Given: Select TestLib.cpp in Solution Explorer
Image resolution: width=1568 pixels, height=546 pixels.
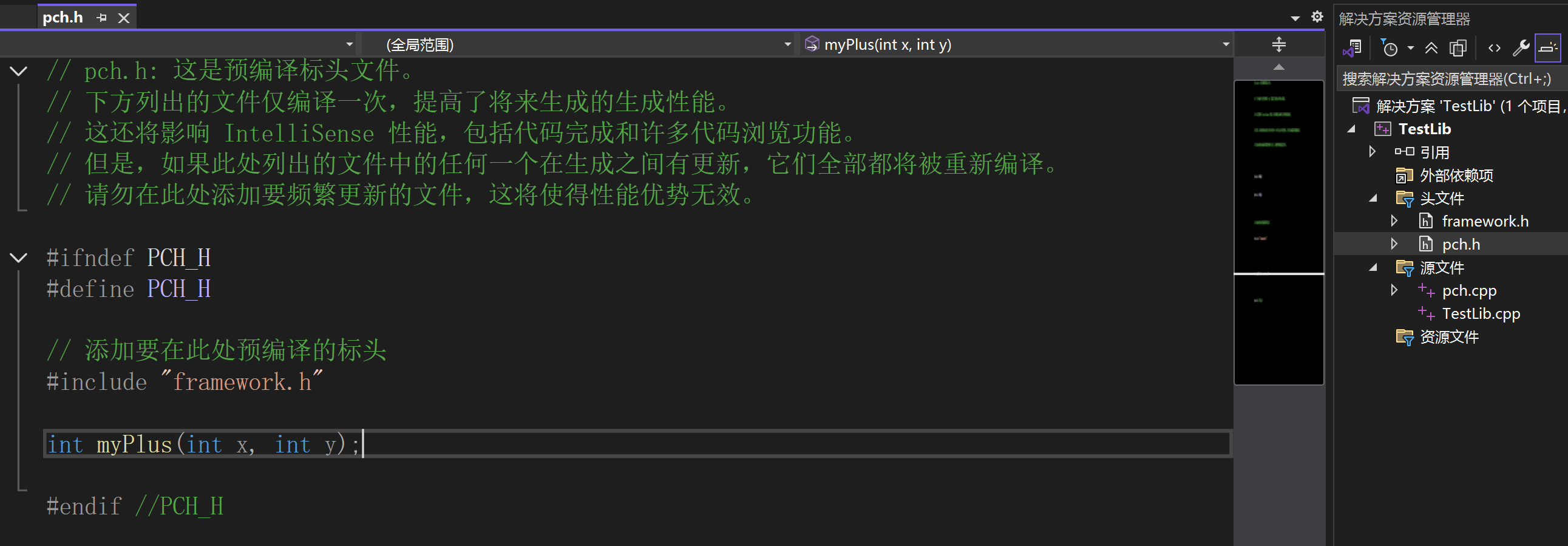Looking at the screenshot, I should tap(1481, 314).
